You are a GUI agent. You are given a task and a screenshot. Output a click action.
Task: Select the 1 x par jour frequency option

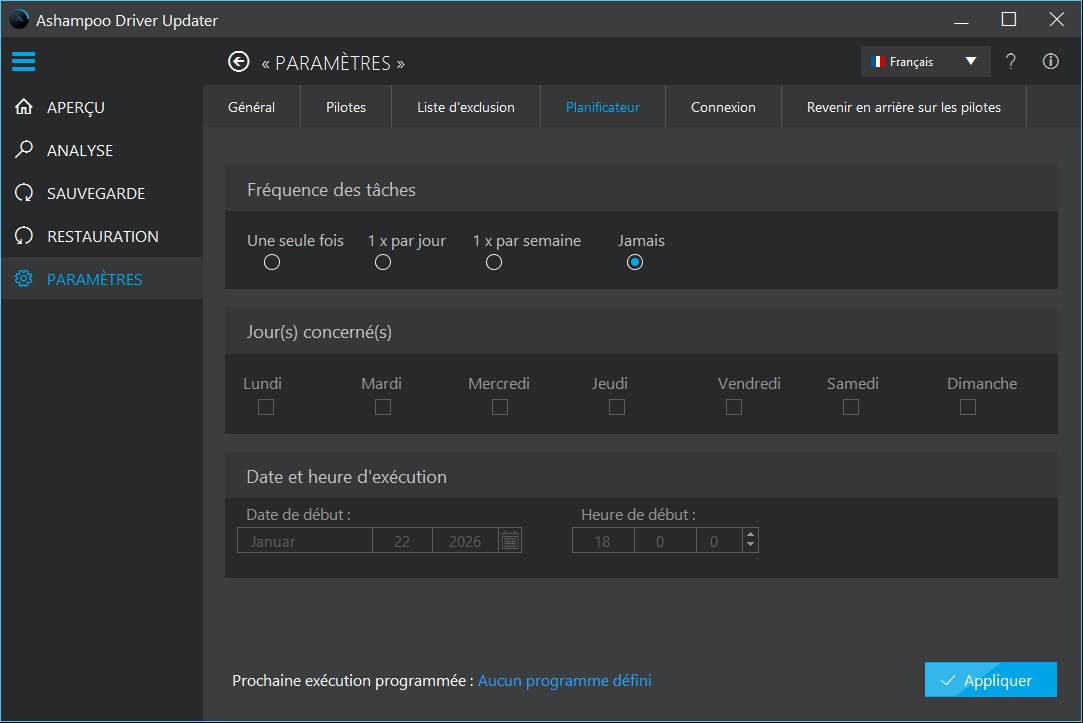[382, 261]
